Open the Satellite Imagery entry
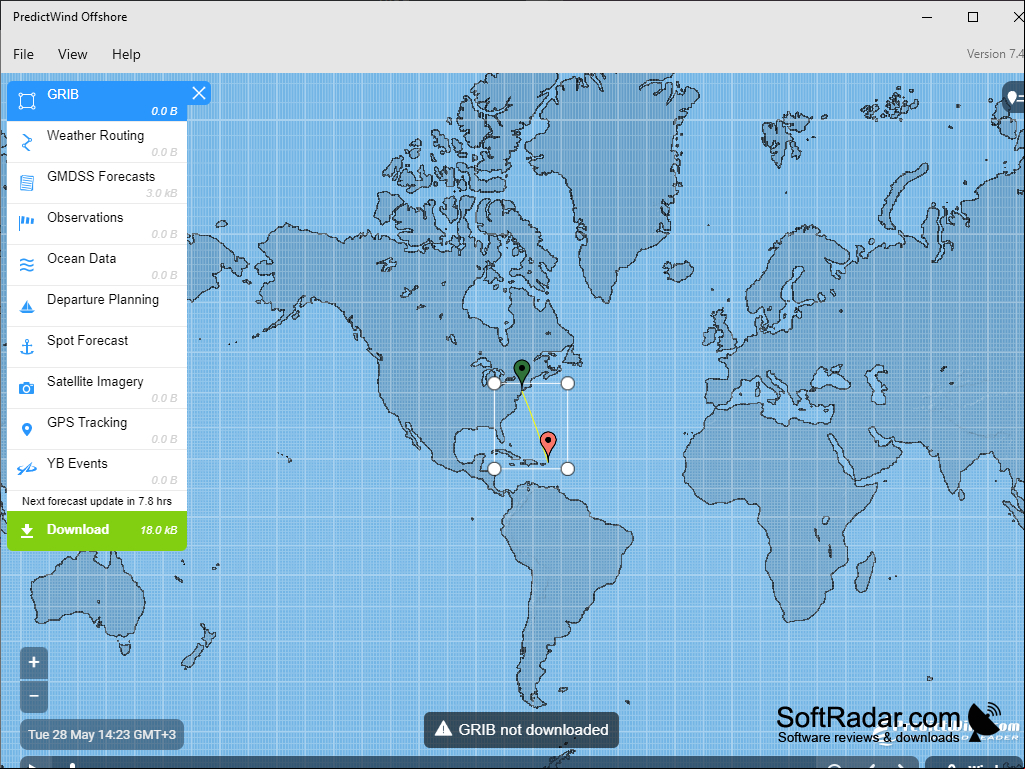 [x=97, y=388]
